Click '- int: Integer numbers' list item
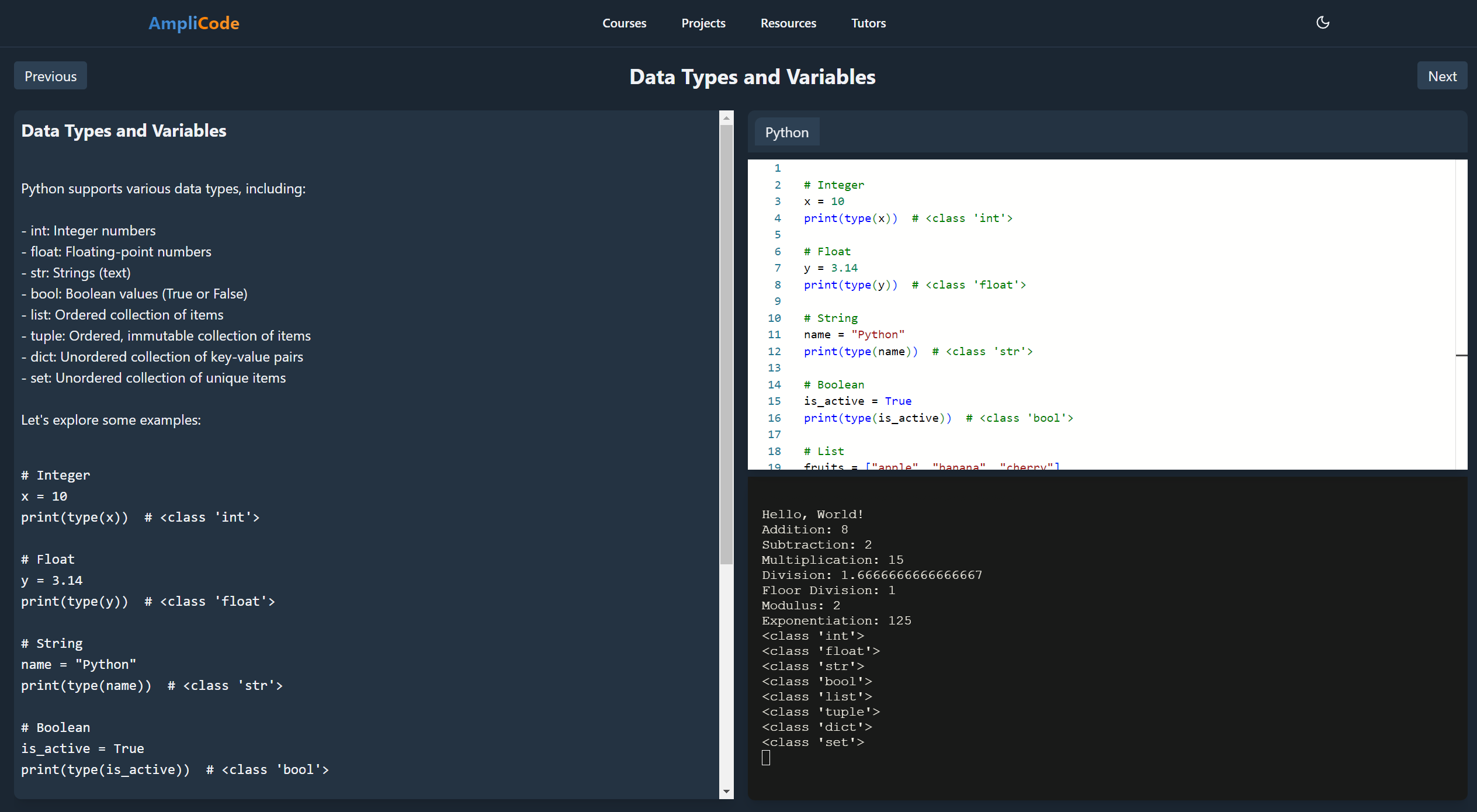Screen dimensions: 1477x812 (x=88, y=231)
